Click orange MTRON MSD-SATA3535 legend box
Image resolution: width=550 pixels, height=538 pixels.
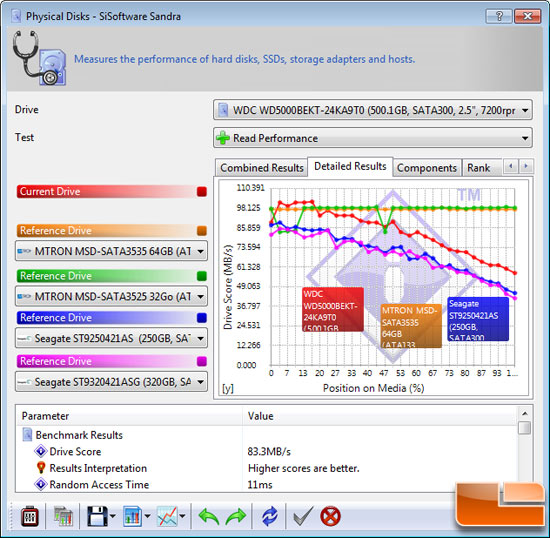click(x=411, y=326)
